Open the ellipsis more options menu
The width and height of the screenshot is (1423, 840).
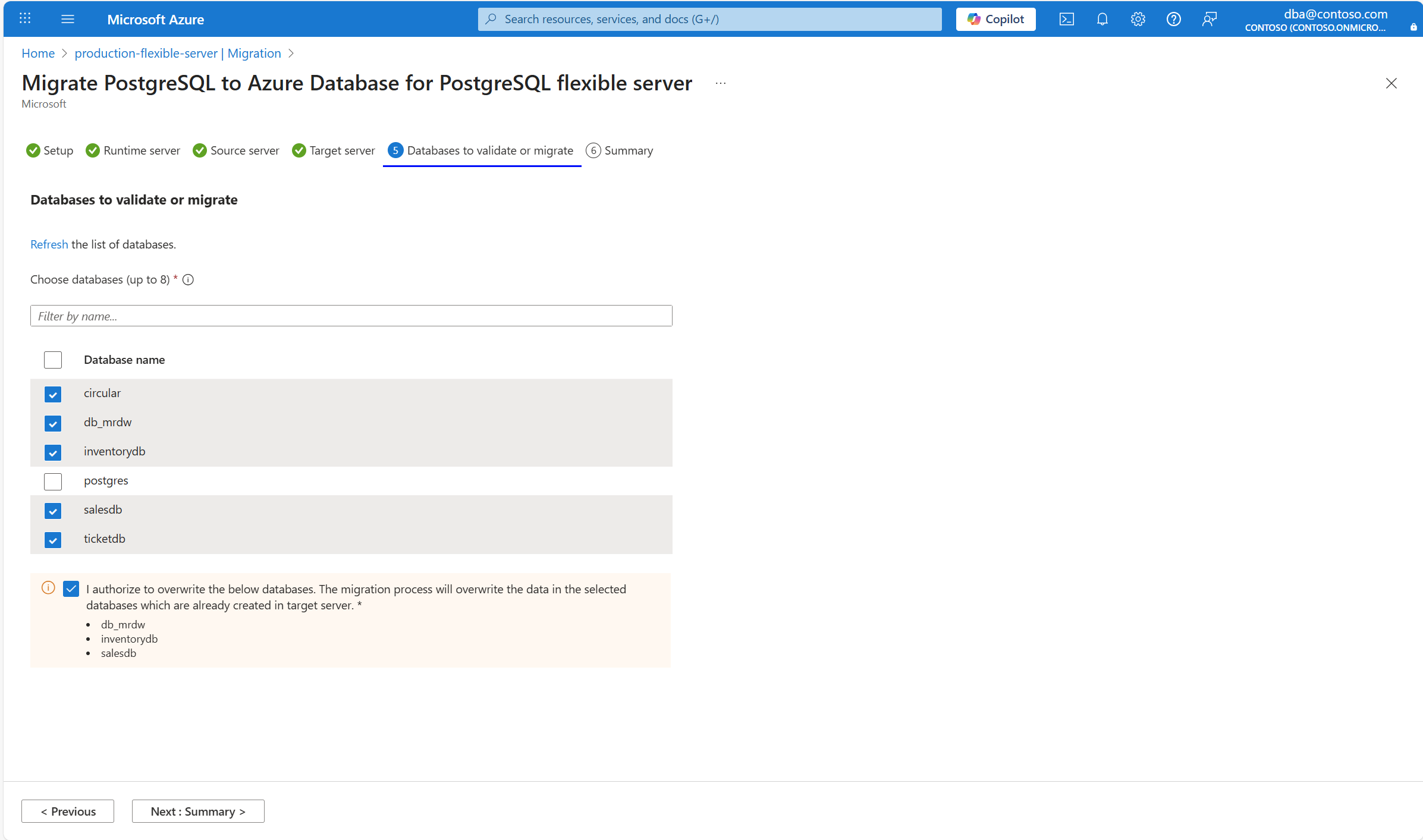click(x=720, y=83)
